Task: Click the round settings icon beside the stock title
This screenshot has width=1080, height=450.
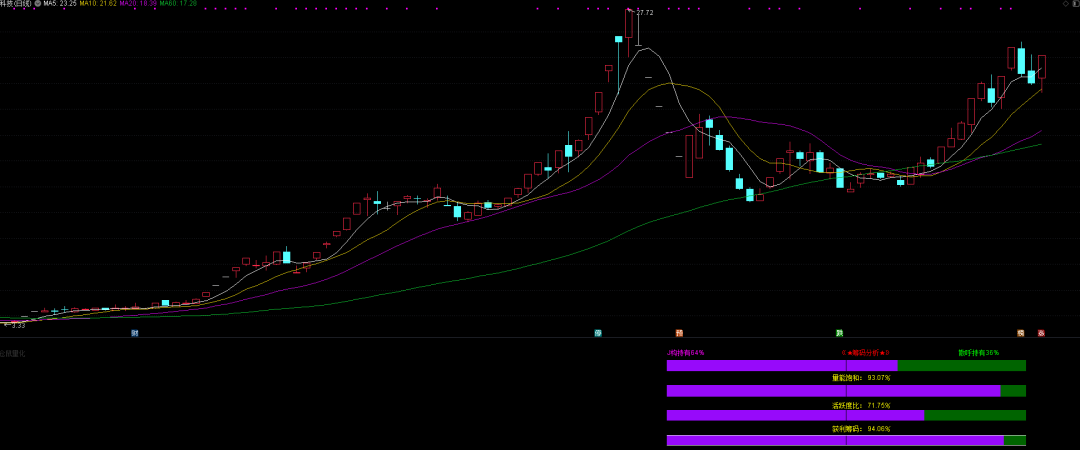Action: (38, 4)
